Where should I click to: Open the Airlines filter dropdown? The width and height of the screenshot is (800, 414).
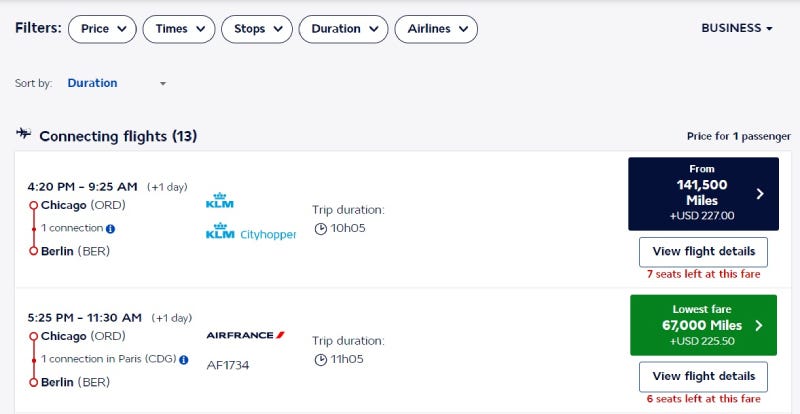click(436, 29)
